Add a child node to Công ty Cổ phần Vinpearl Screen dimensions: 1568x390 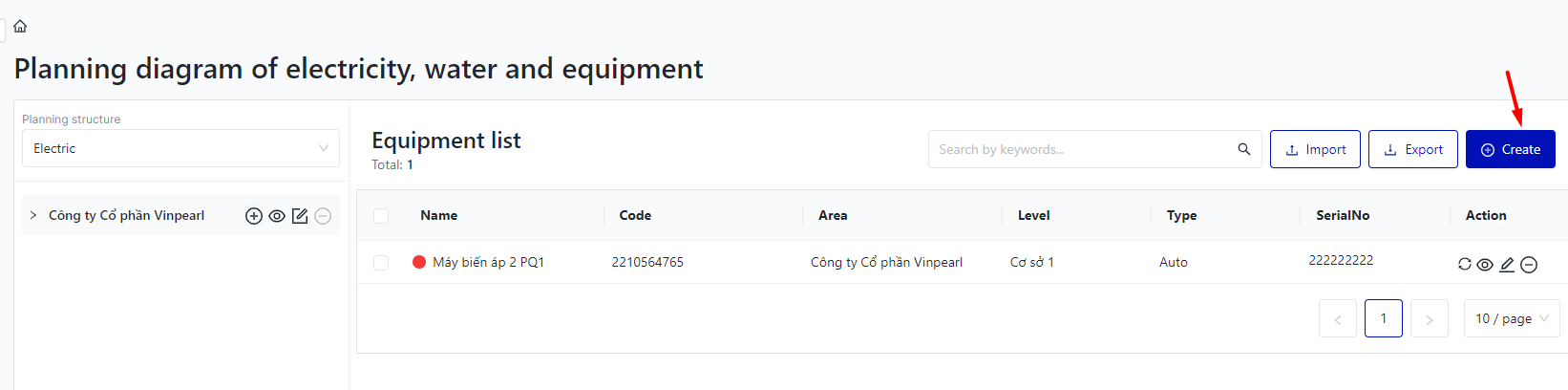click(x=254, y=216)
